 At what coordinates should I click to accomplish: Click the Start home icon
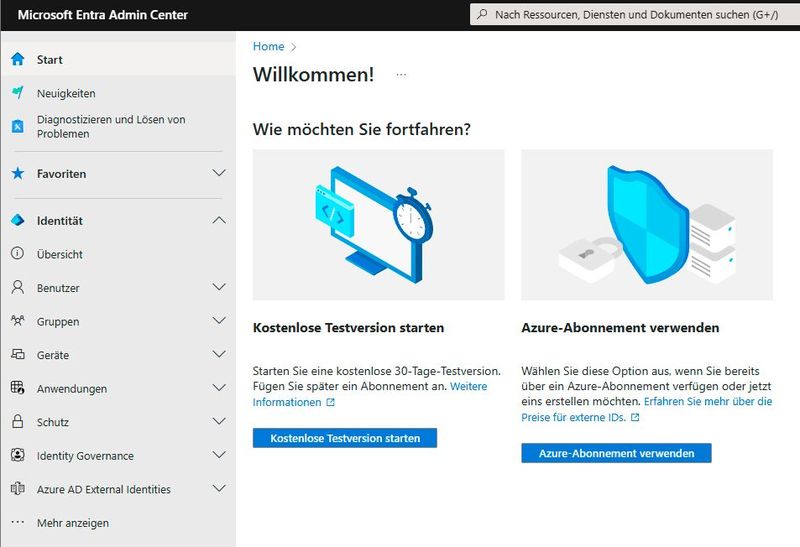click(x=17, y=59)
